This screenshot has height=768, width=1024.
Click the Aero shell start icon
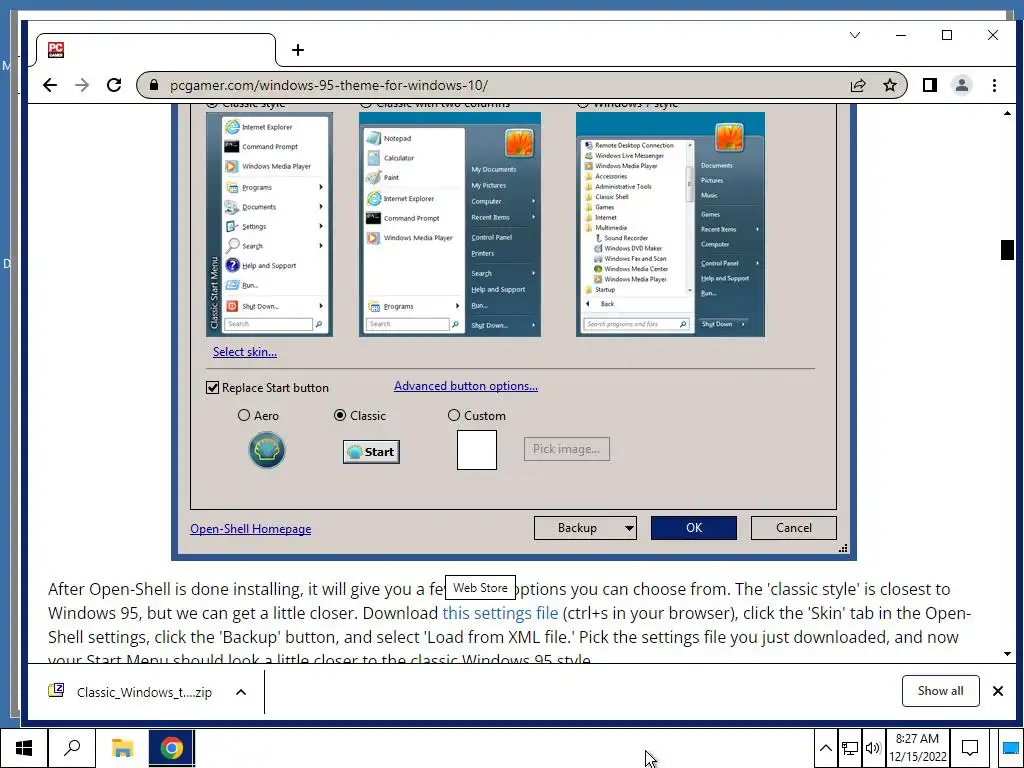tap(266, 450)
